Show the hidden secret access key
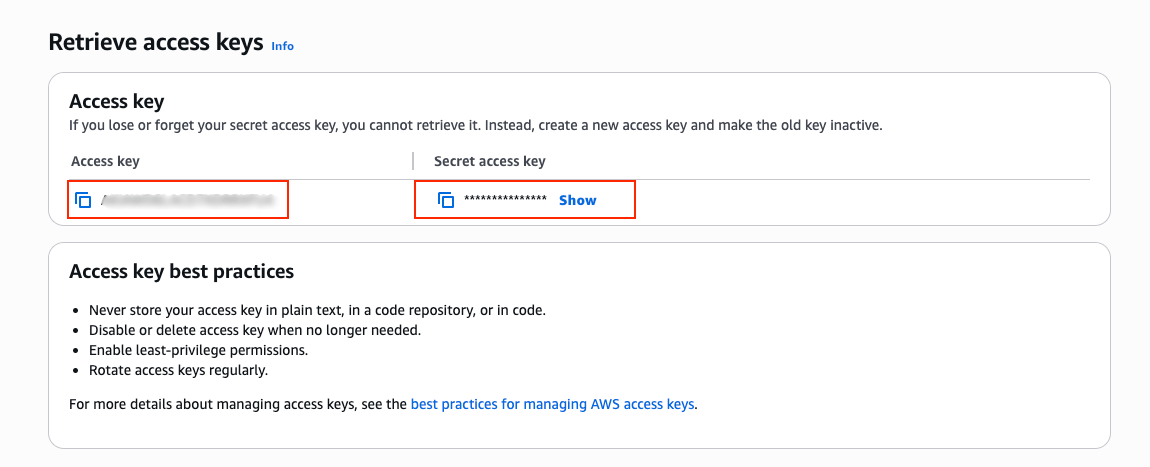1150x467 pixels. pos(577,200)
